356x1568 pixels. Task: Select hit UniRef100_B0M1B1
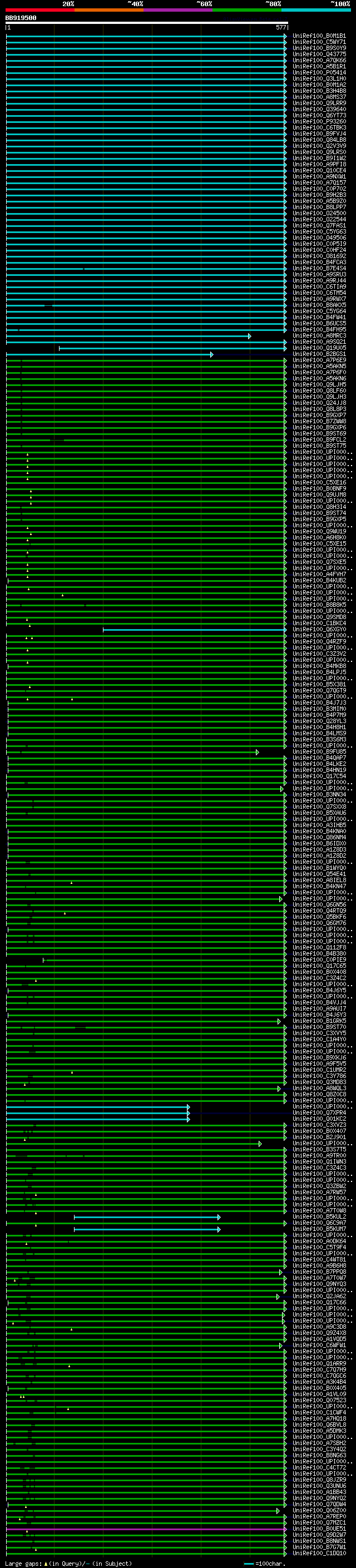click(319, 37)
